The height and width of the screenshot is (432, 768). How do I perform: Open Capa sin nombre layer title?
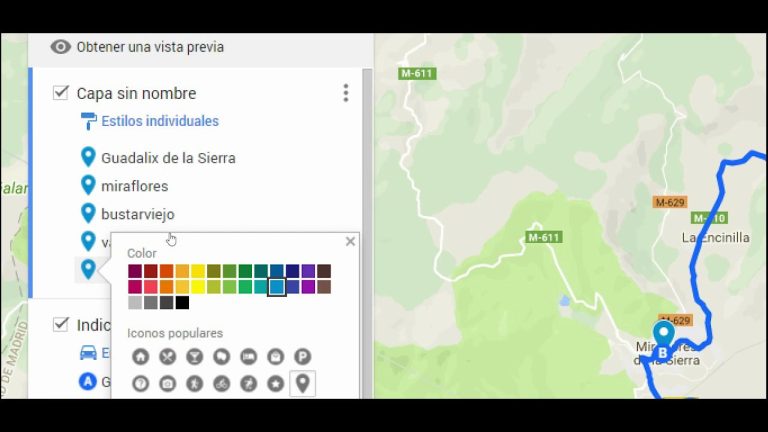136,93
